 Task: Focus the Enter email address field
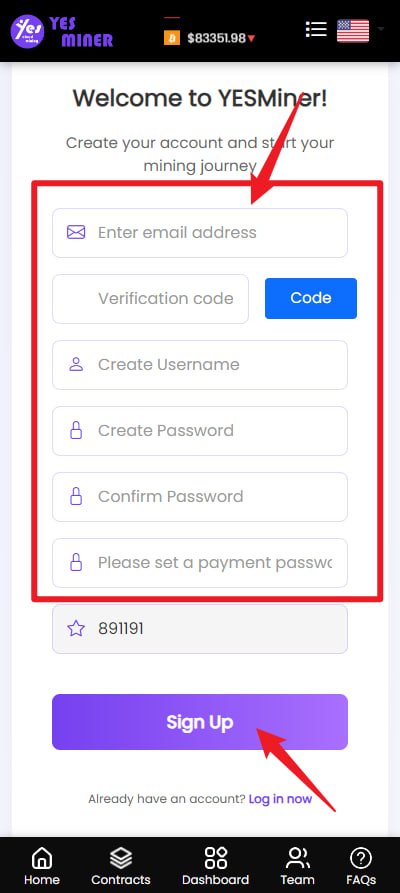pos(200,233)
